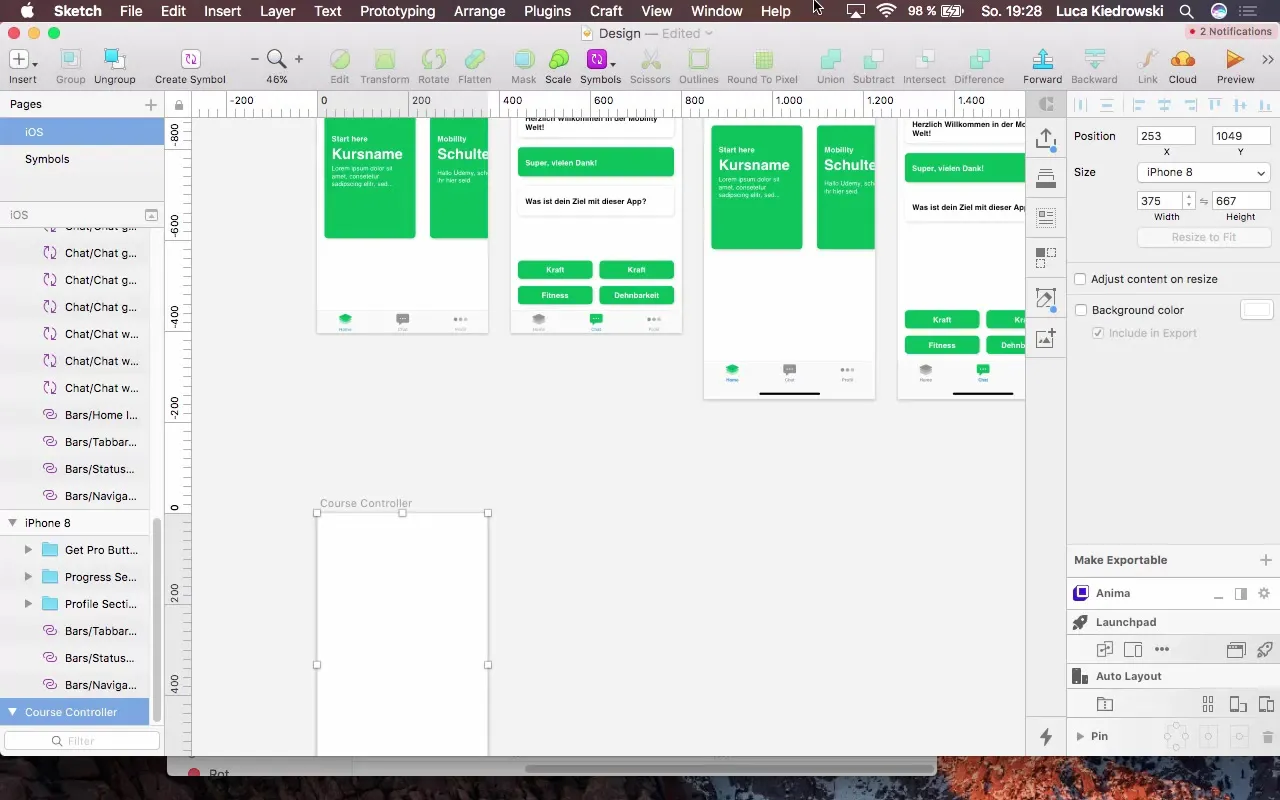Click the Ungroup toolbar icon
The width and height of the screenshot is (1280, 800).
tap(115, 60)
